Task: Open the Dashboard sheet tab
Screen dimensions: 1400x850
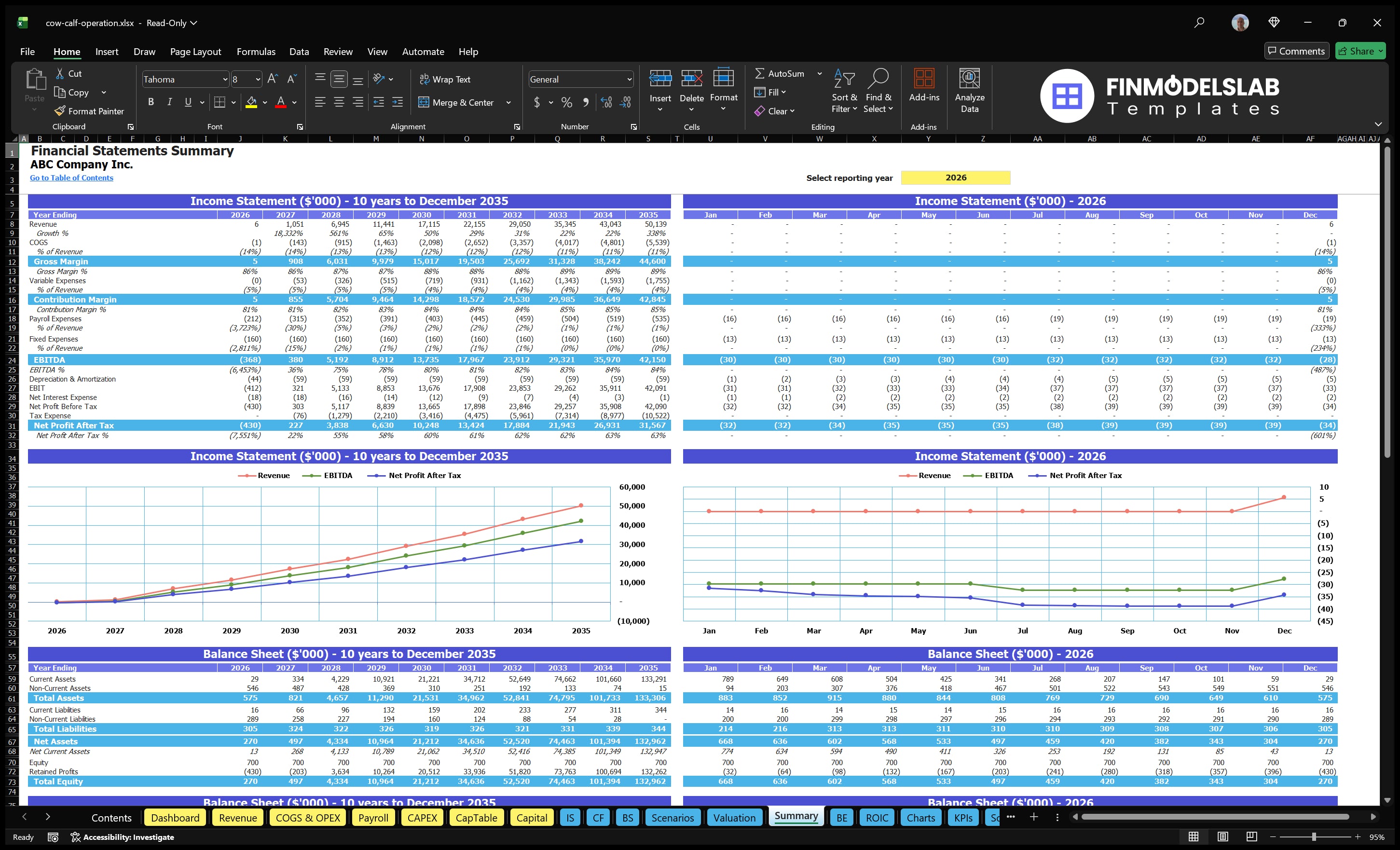Action: tap(175, 818)
